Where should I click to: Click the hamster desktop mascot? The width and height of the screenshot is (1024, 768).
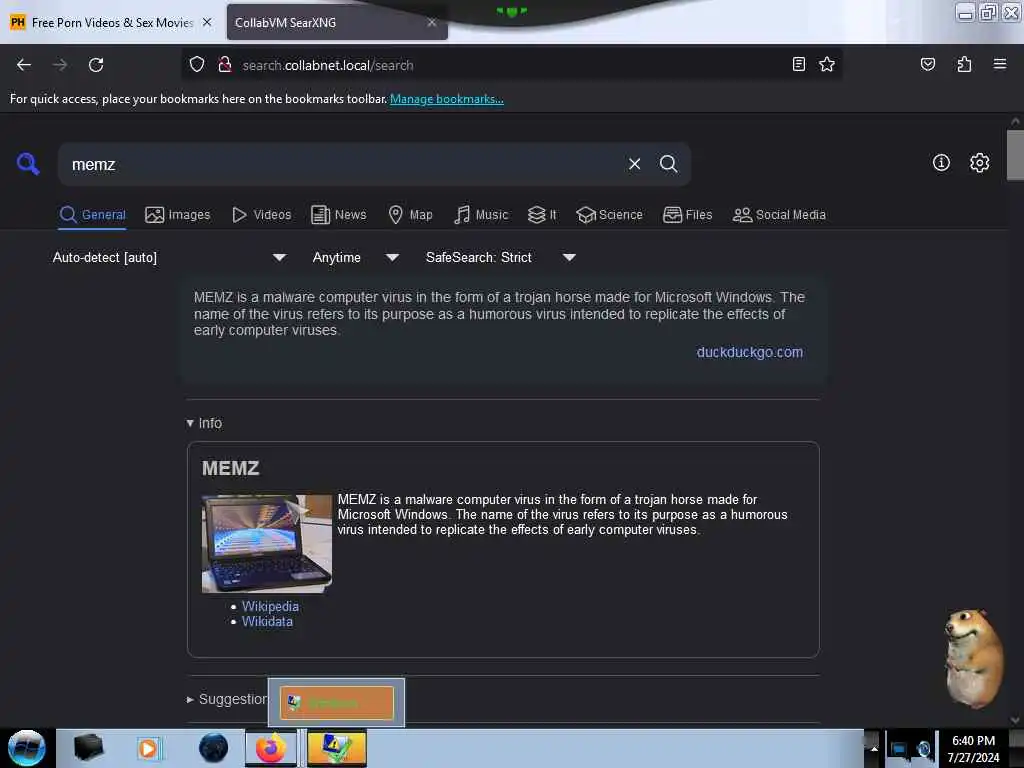(974, 658)
